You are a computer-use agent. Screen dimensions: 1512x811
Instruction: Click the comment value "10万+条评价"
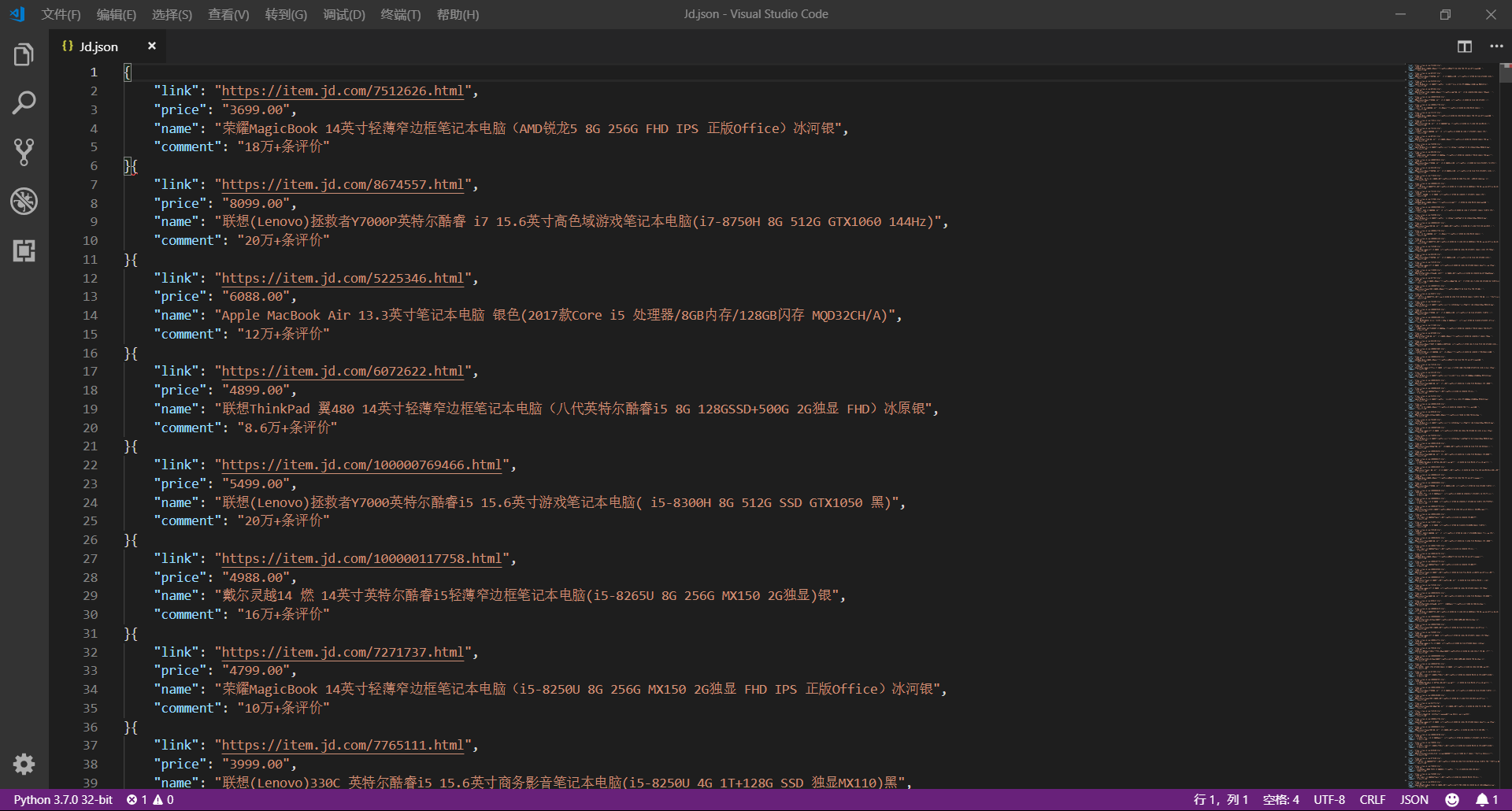pyautogui.click(x=283, y=709)
